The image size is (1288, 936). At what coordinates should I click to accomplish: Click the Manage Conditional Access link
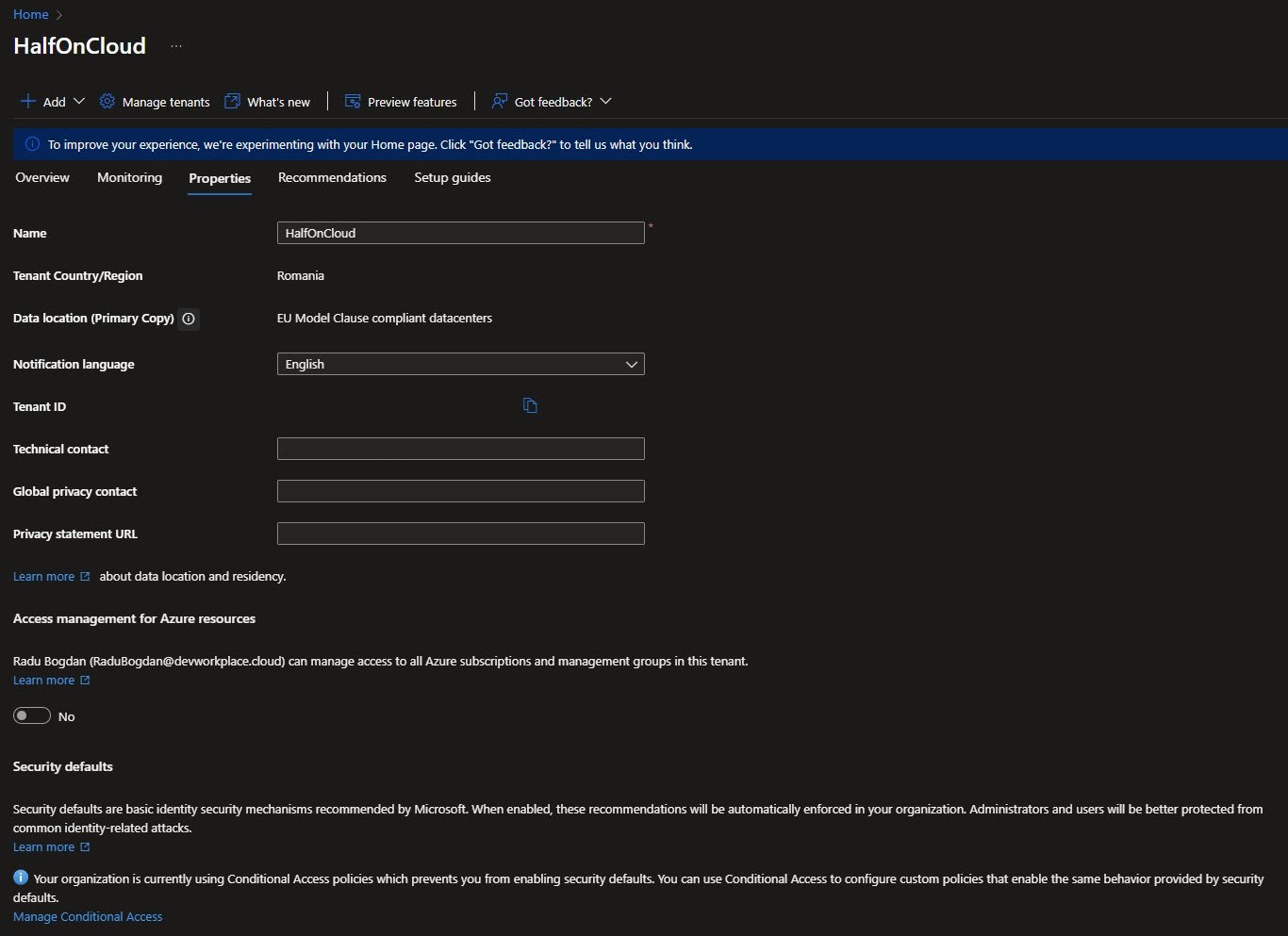pos(88,916)
